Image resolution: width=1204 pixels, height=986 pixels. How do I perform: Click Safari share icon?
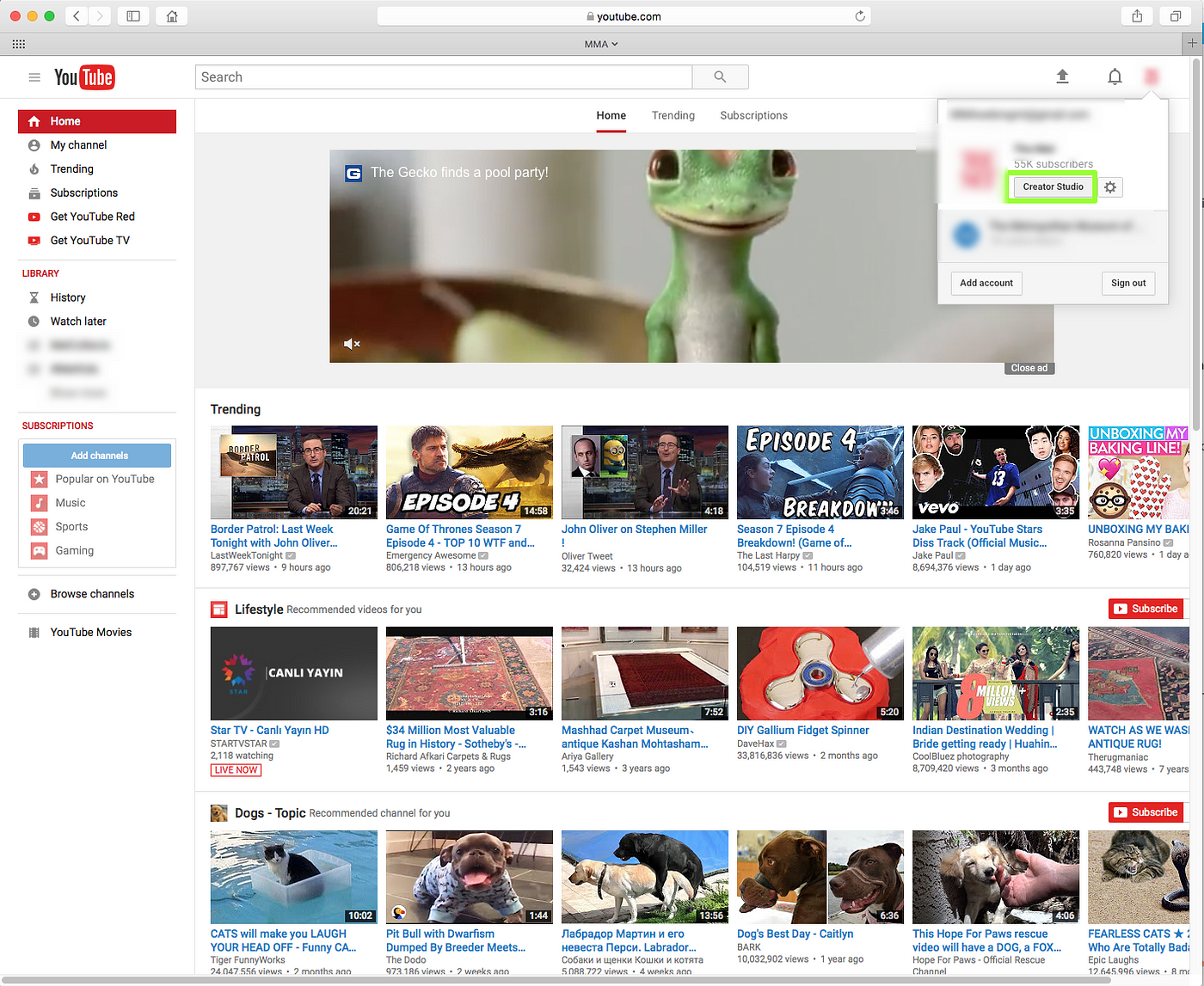1137,15
